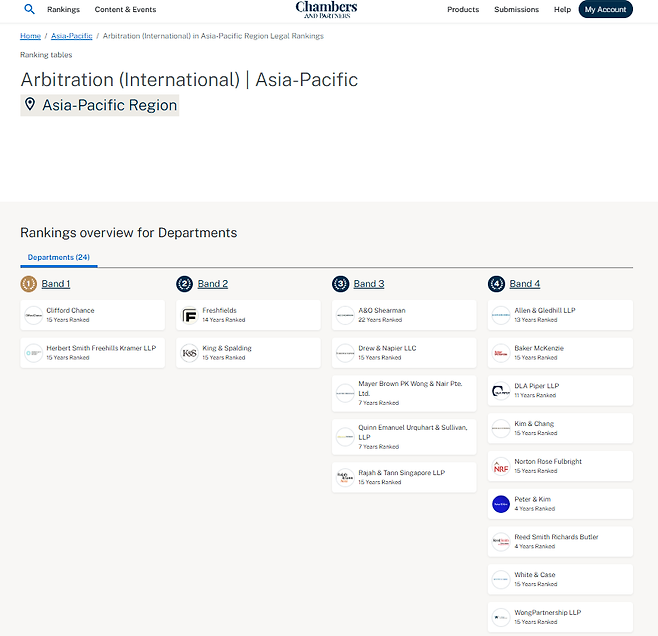This screenshot has height=636, width=658.
Task: Open the Band 2 heading link
Action: click(213, 284)
